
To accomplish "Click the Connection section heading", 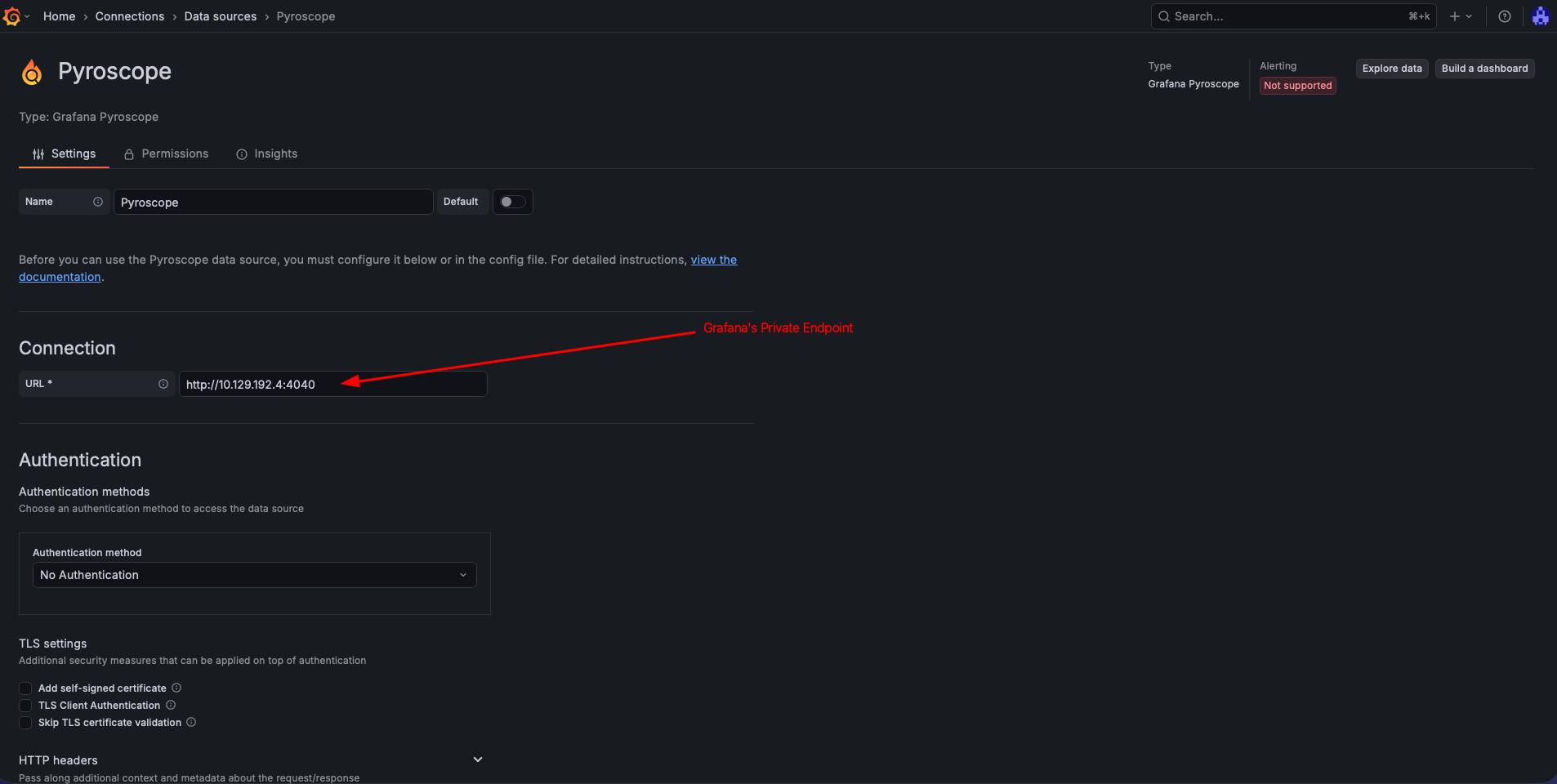I will tap(67, 348).
